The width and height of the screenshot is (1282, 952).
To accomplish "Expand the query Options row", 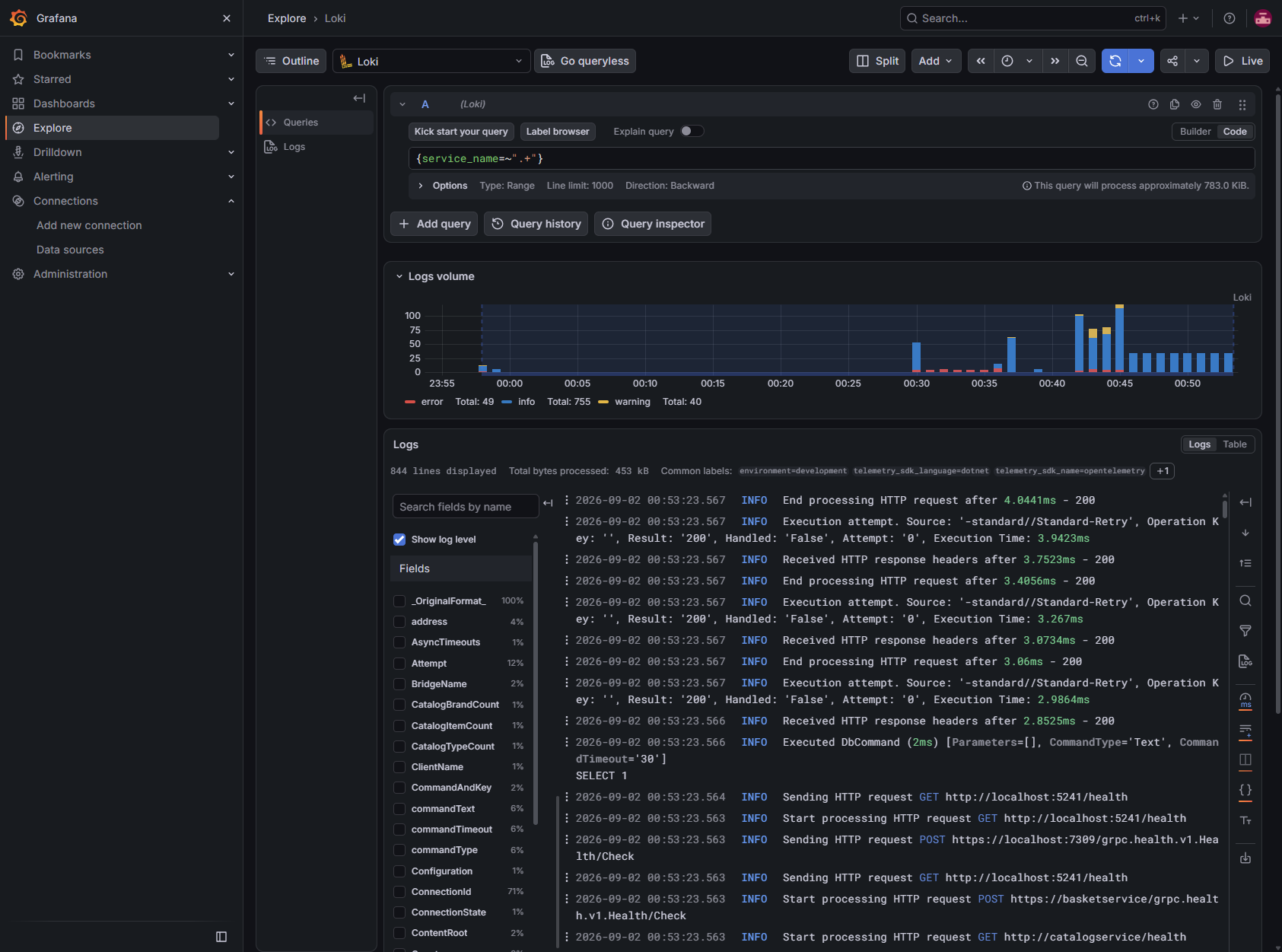I will coord(832,186).
